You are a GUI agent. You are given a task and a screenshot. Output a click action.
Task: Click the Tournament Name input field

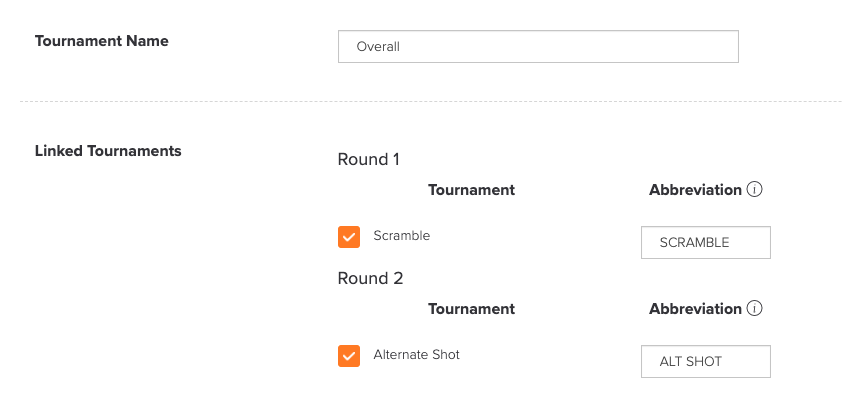tap(538, 47)
